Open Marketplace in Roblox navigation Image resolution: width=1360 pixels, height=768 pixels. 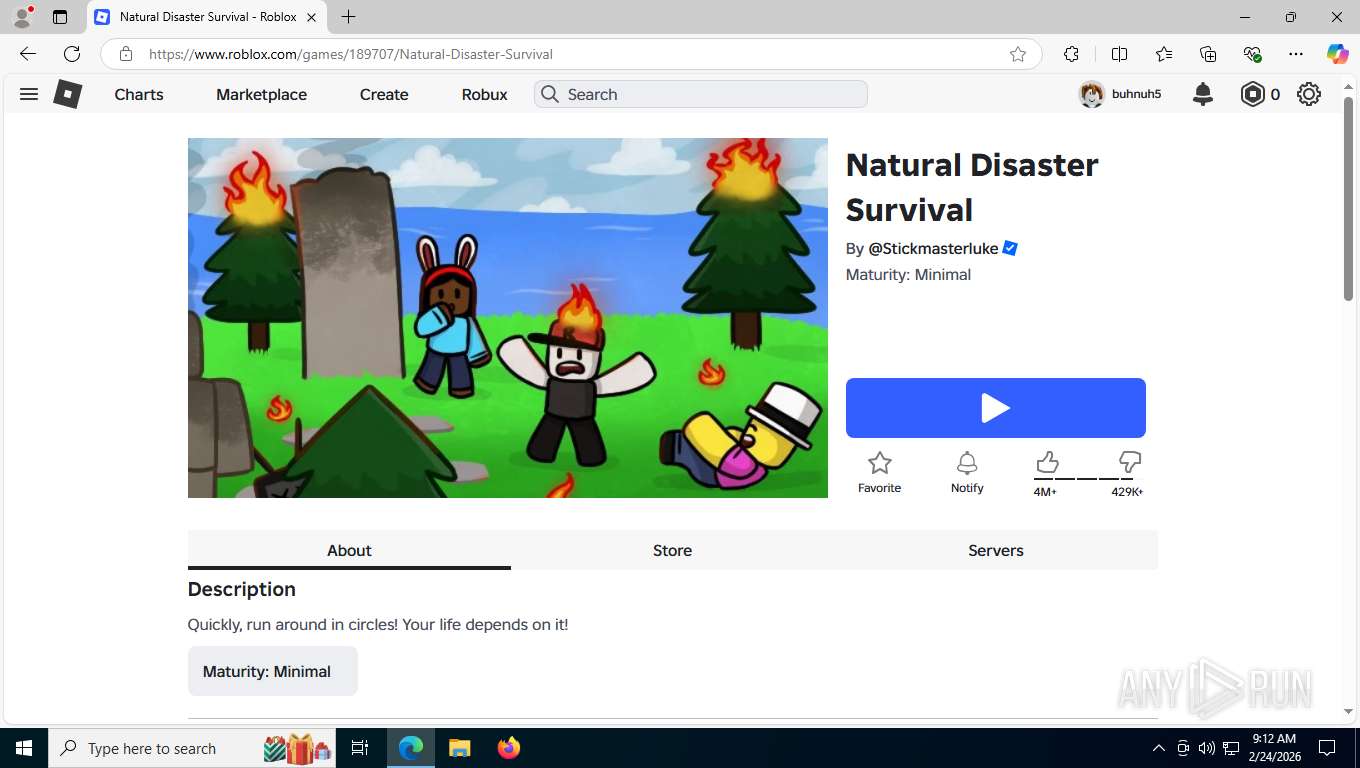click(262, 94)
